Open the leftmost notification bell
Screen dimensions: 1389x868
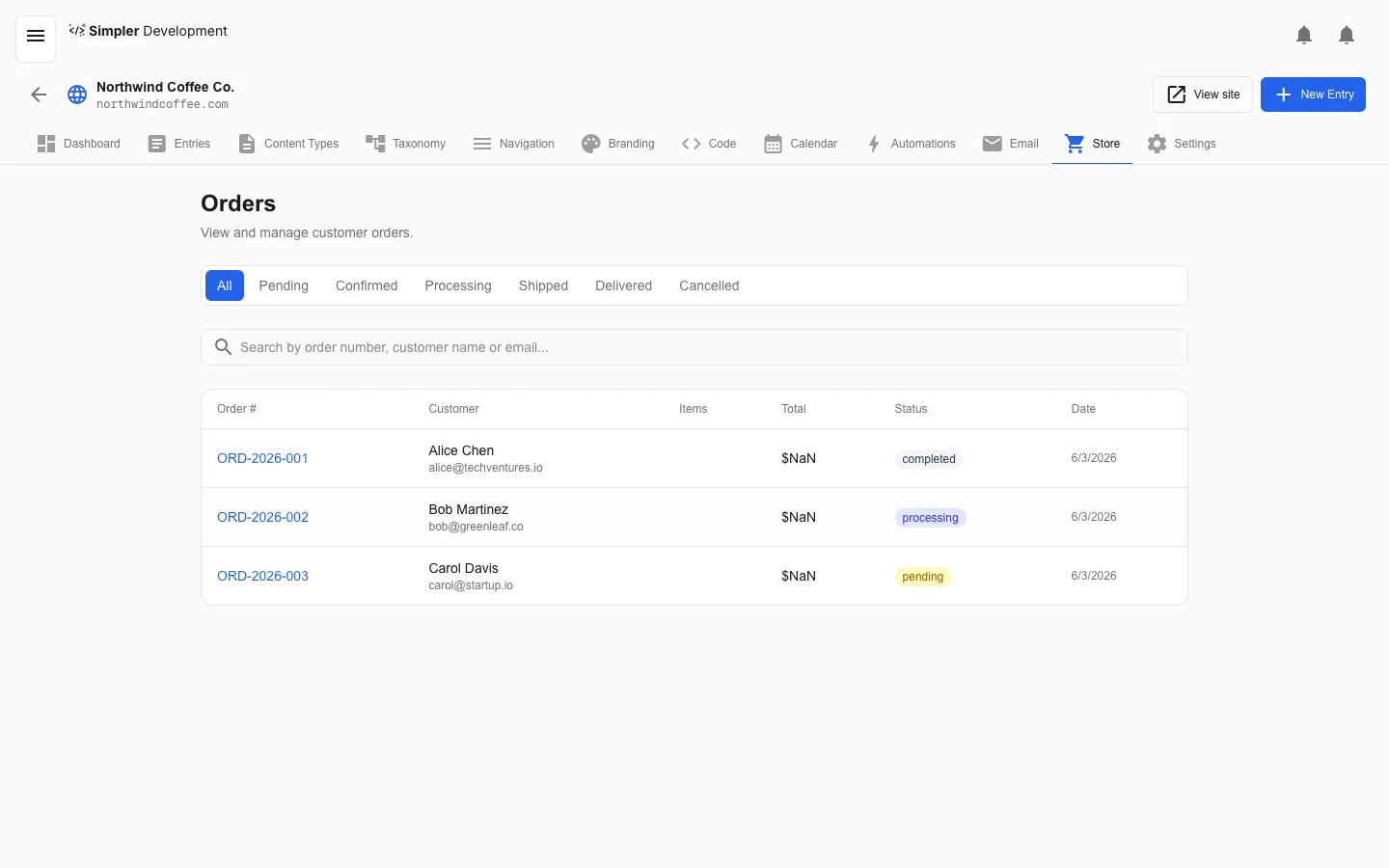(1304, 36)
